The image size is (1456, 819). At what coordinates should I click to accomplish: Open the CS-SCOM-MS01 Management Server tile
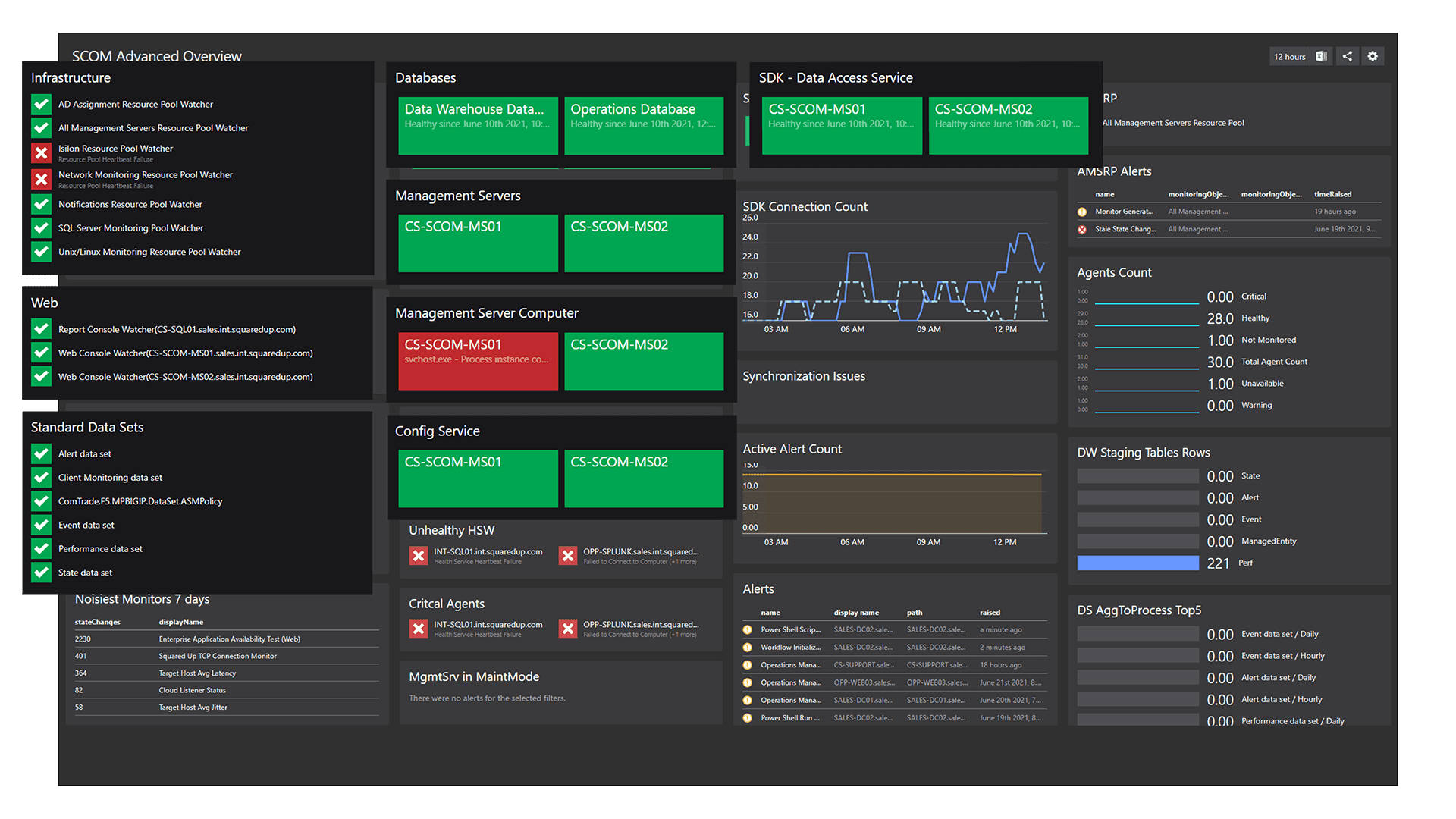click(478, 243)
